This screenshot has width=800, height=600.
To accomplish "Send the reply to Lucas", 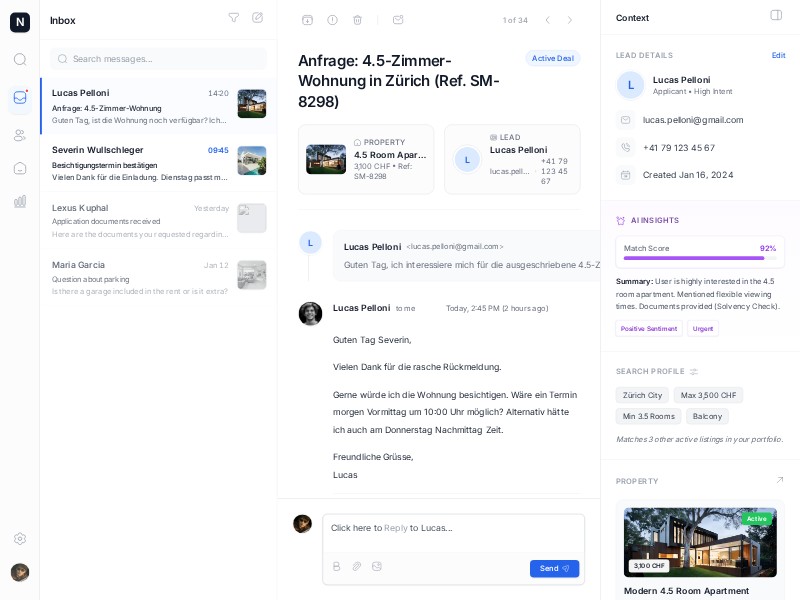I will pos(554,568).
